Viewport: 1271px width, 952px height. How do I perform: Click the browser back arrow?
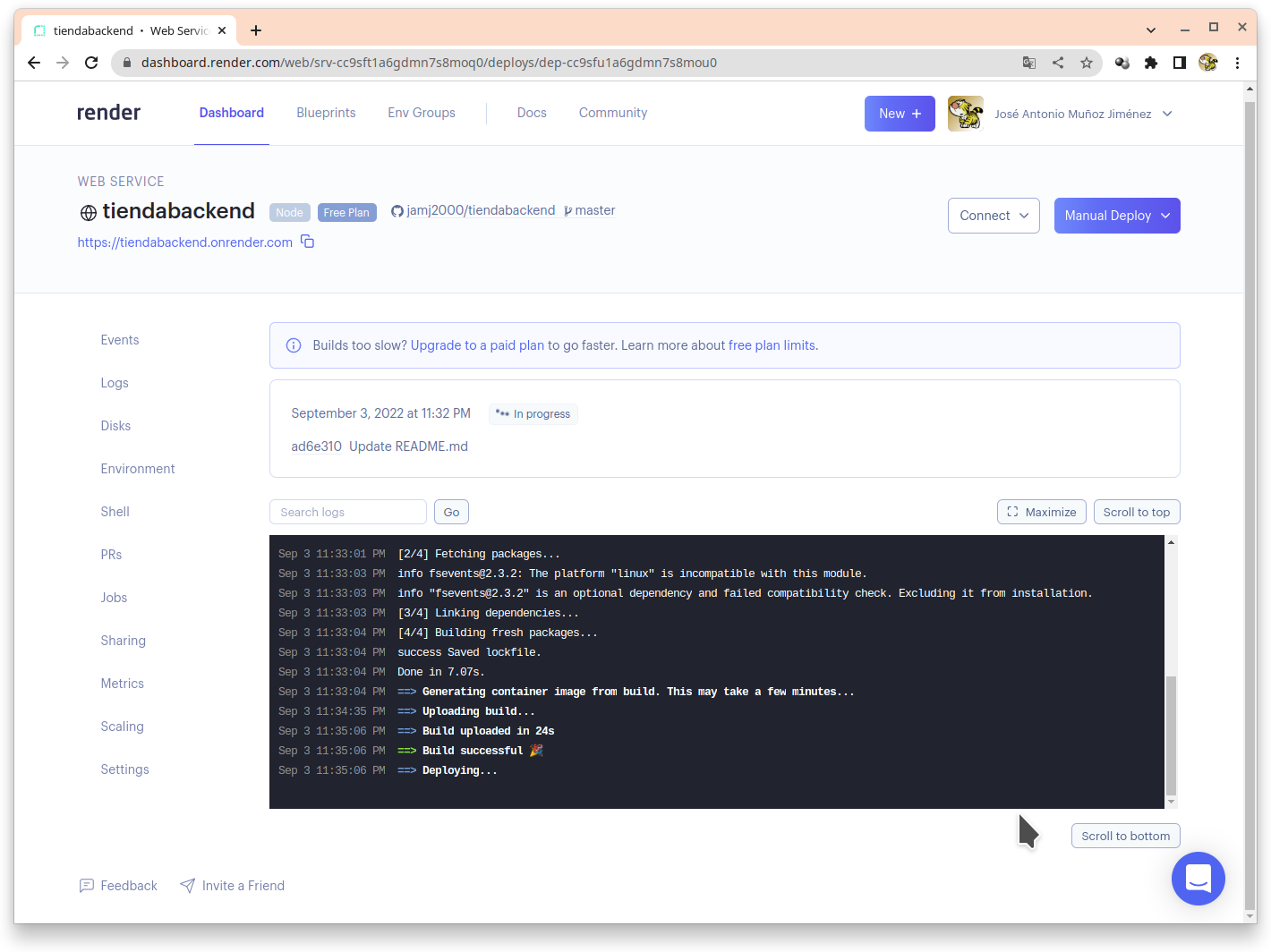[34, 63]
